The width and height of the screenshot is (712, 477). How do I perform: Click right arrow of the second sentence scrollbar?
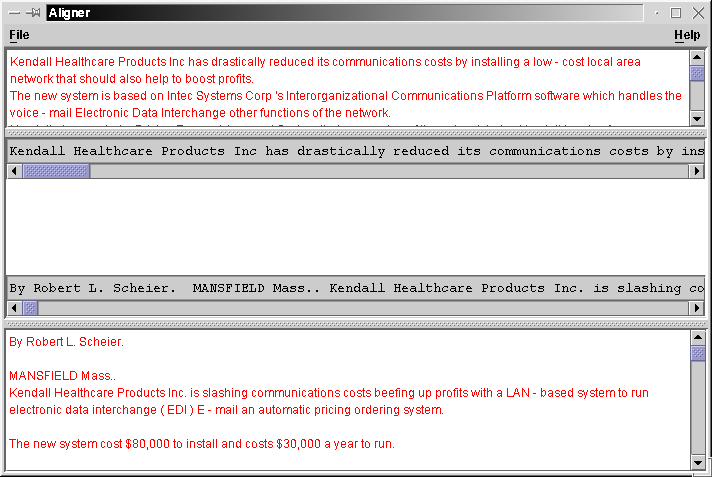(696, 308)
